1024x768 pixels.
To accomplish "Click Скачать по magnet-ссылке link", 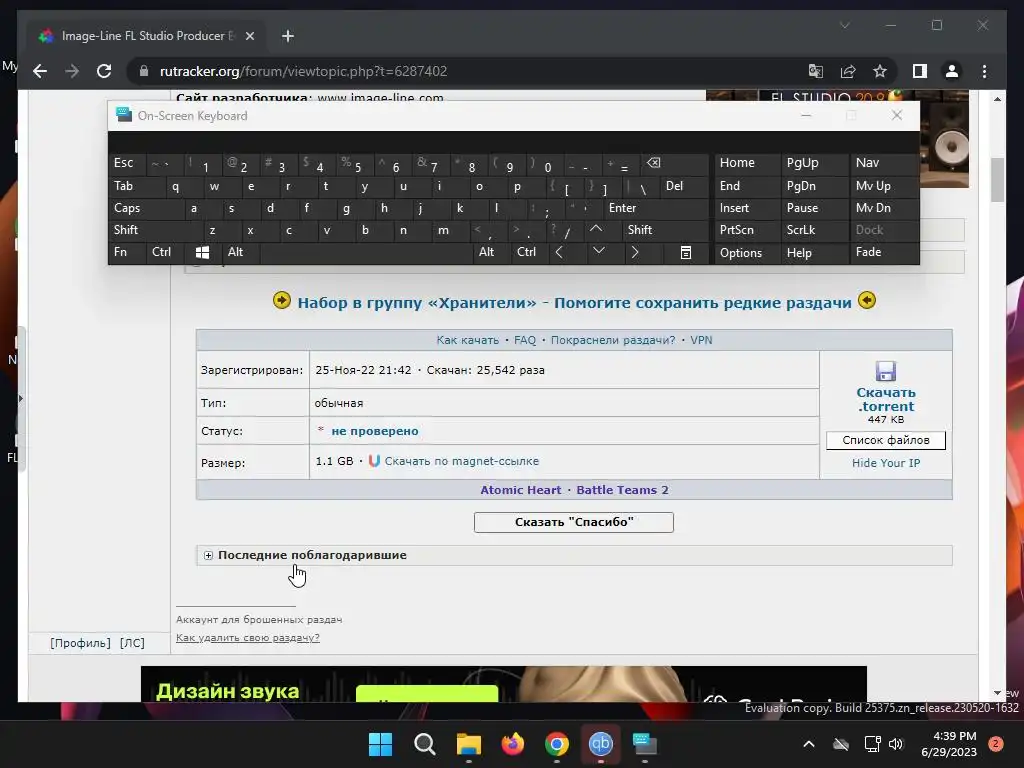I will pos(462,461).
